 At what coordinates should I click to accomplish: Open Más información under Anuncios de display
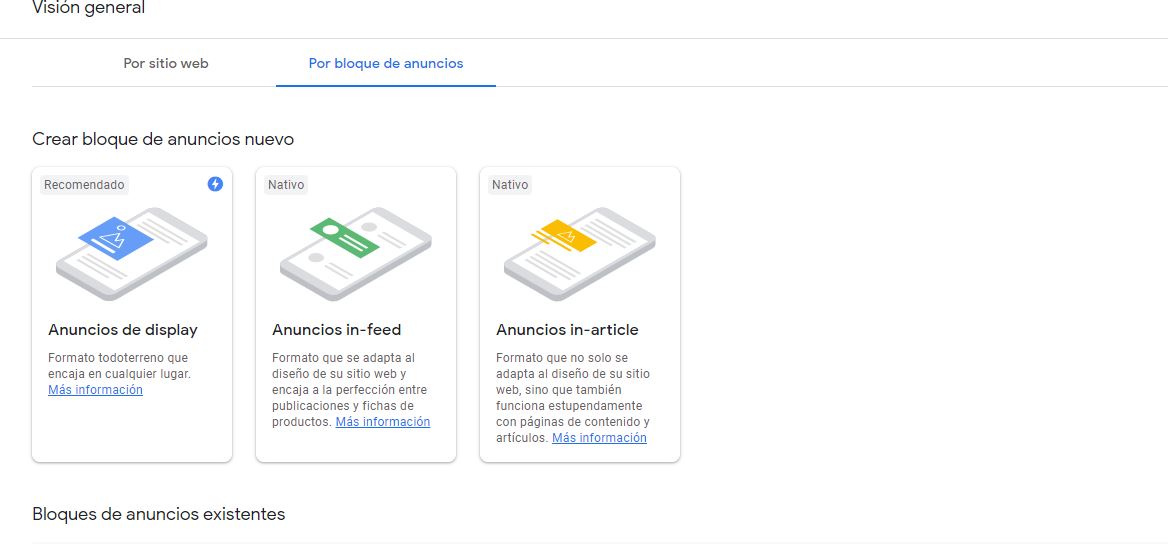tap(95, 390)
